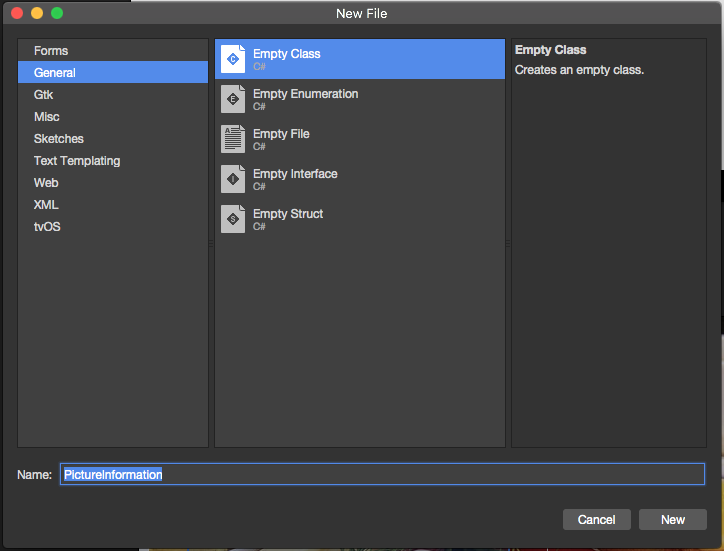Select the Empty Interface template label
This screenshot has width=724, height=551.
click(x=295, y=174)
